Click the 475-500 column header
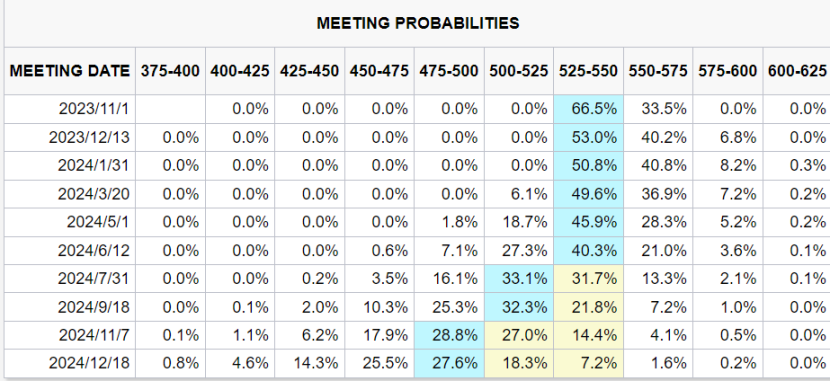Viewport: 830px width, 382px height. pos(449,71)
